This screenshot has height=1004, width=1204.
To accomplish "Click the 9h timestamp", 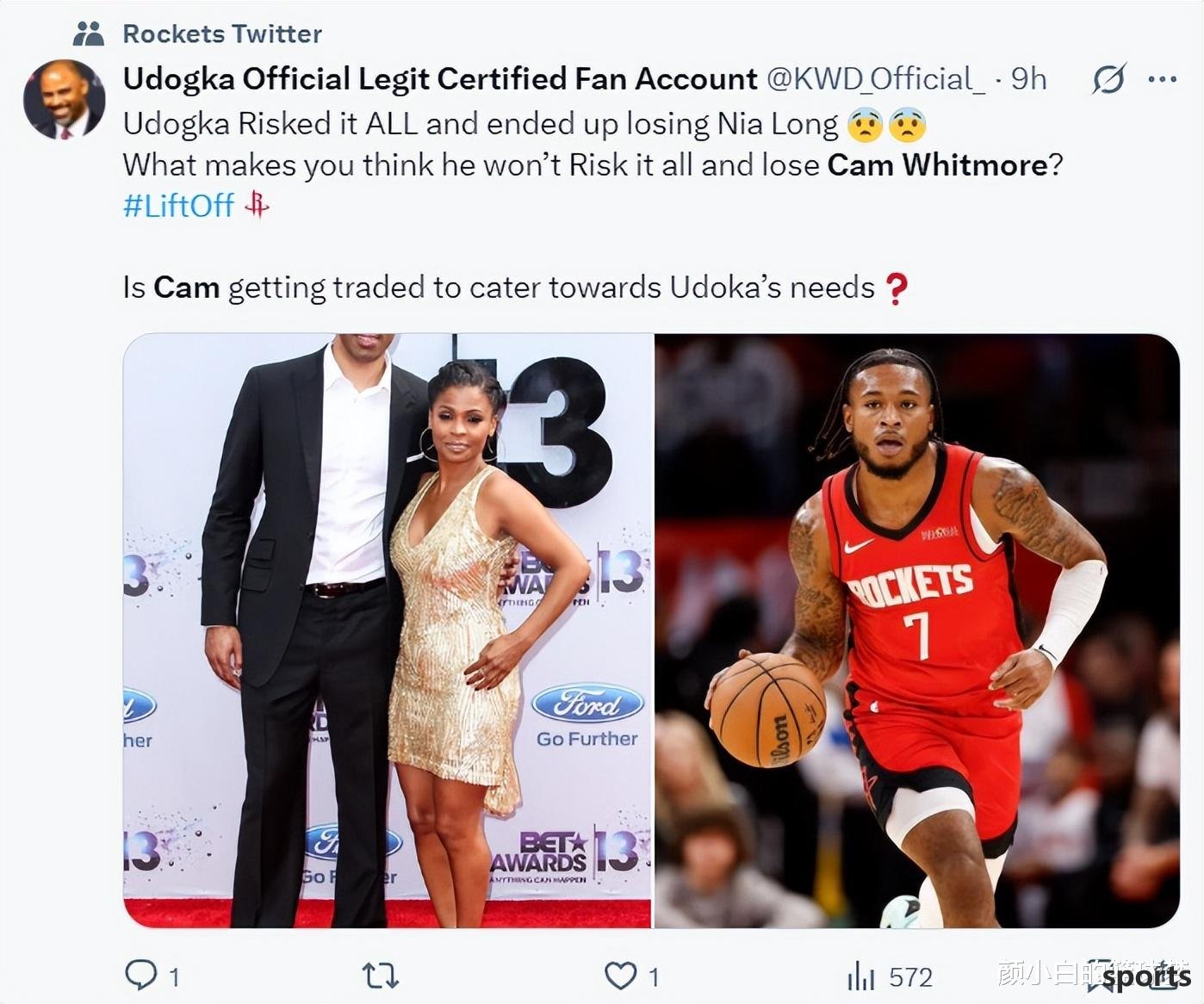I will pyautogui.click(x=1028, y=79).
